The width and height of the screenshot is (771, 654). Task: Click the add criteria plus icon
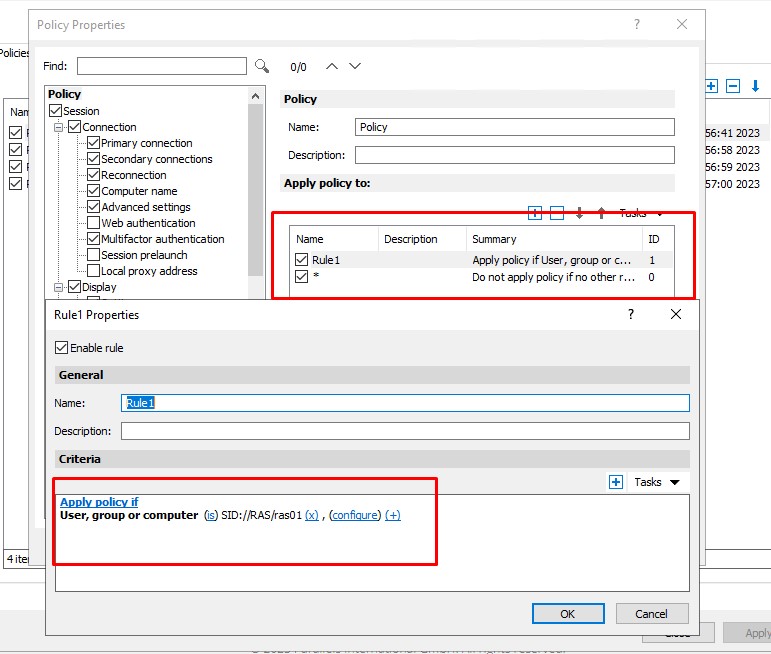(x=616, y=482)
